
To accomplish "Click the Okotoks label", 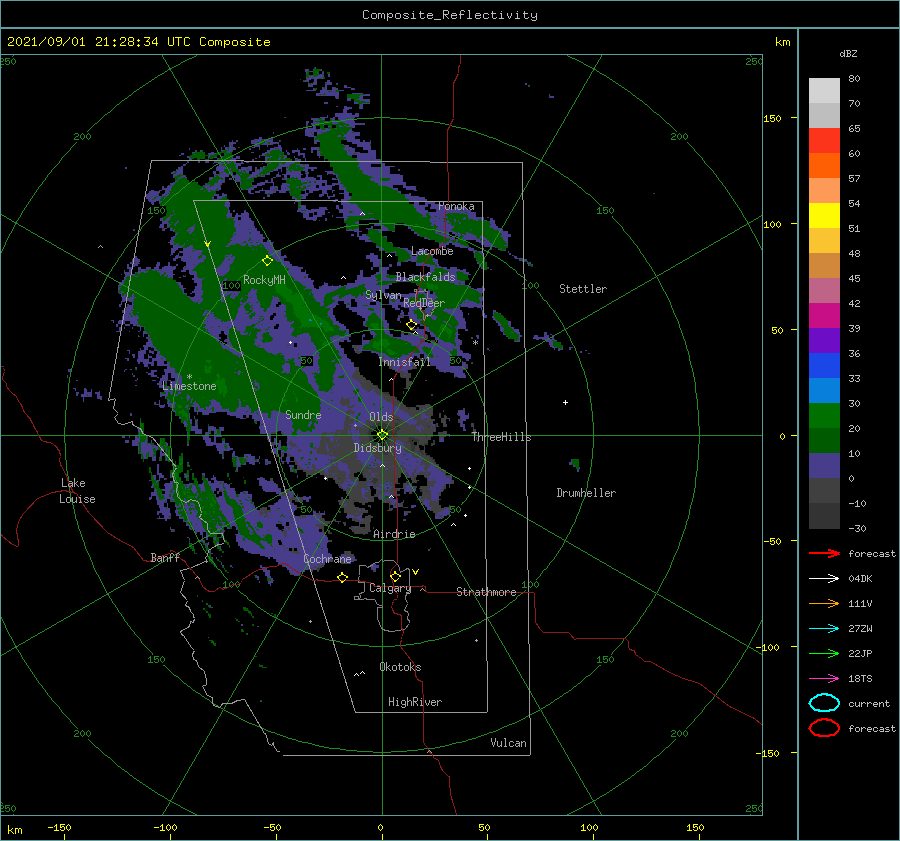I will [x=400, y=667].
